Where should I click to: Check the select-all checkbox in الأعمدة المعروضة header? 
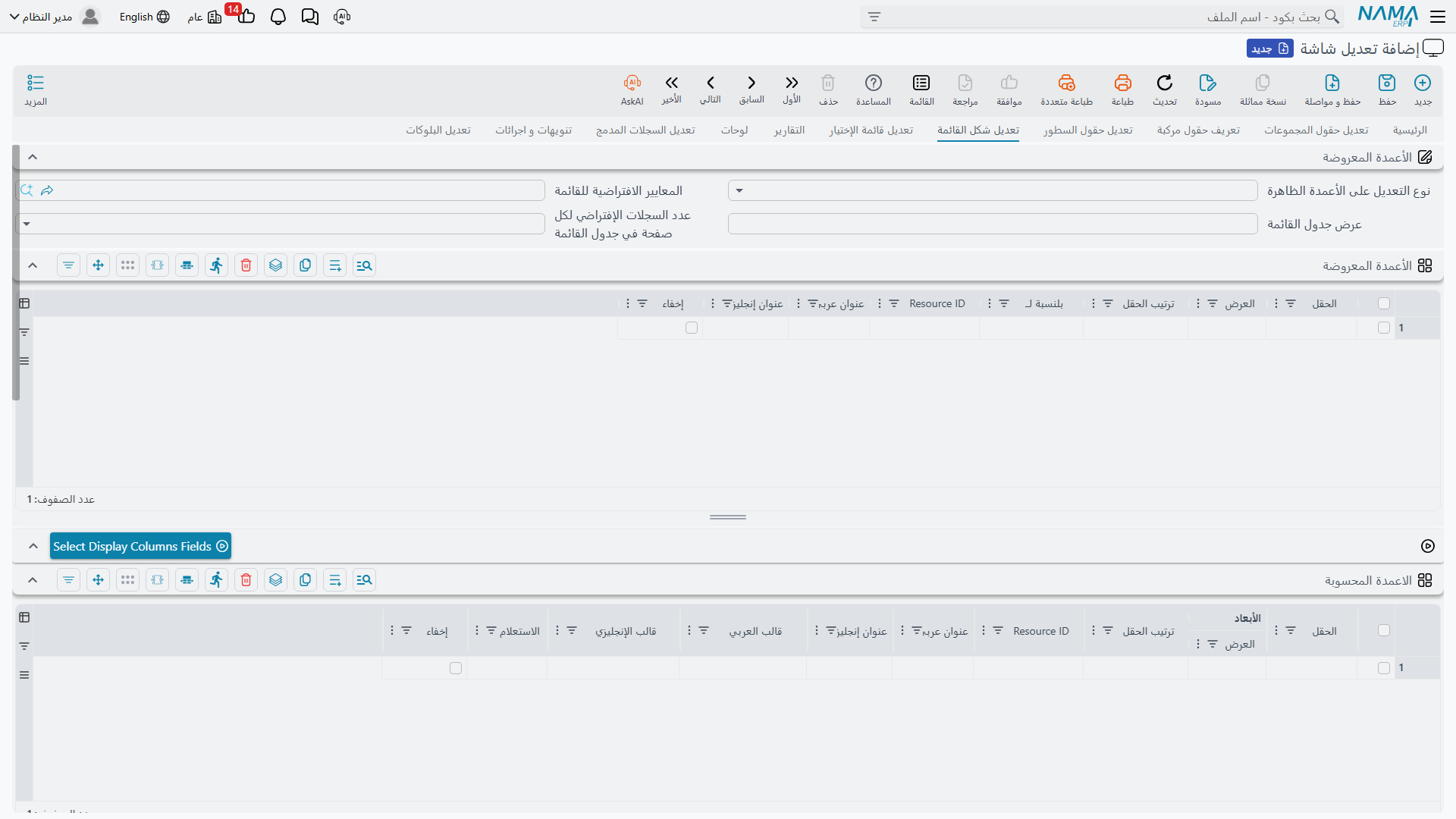tap(1384, 303)
